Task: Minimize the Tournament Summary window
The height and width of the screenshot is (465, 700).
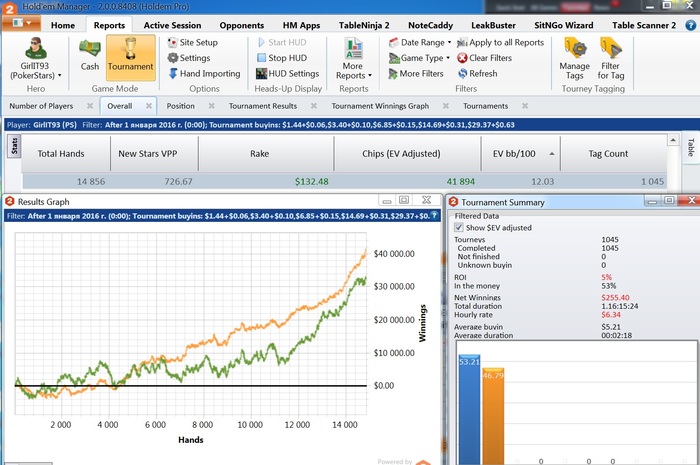Action: 652,201
